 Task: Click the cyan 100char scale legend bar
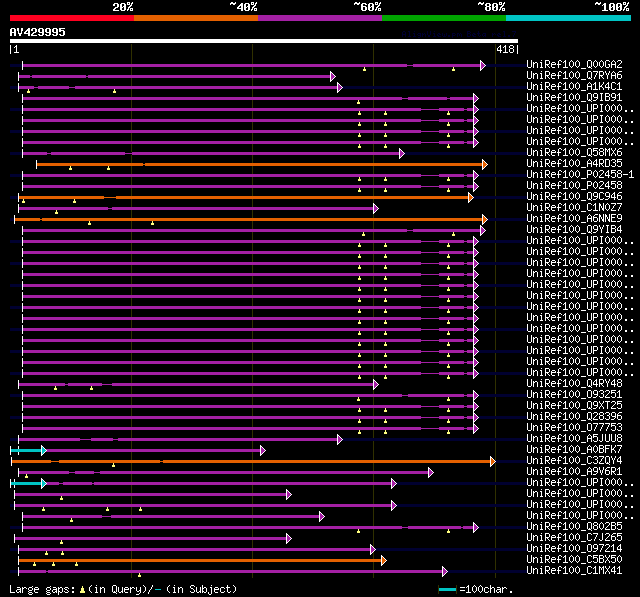pyautogui.click(x=447, y=589)
